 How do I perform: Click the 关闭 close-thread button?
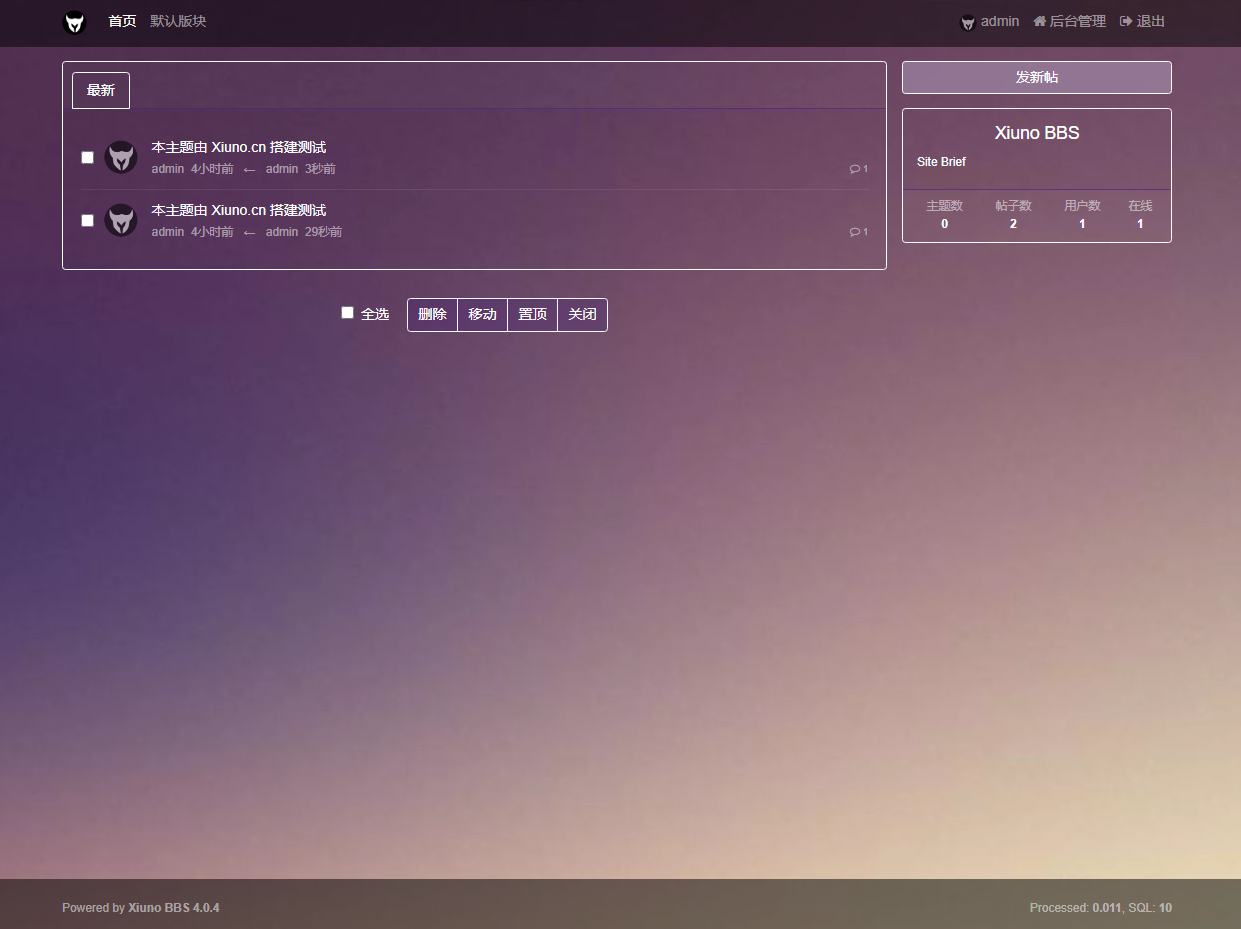coord(582,314)
